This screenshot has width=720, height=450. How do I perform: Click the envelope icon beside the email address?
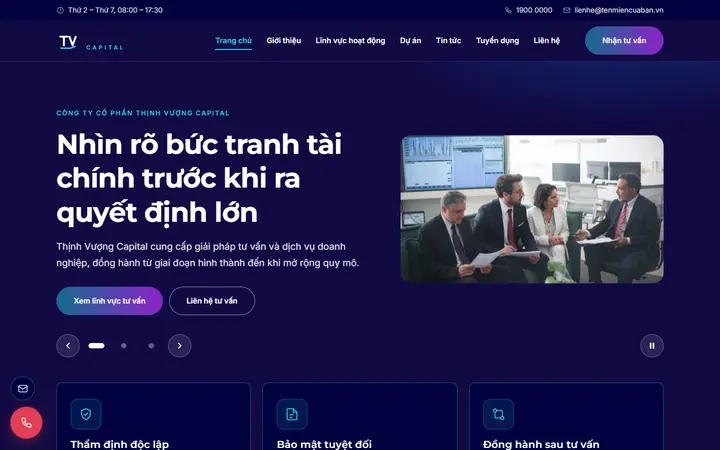(567, 10)
